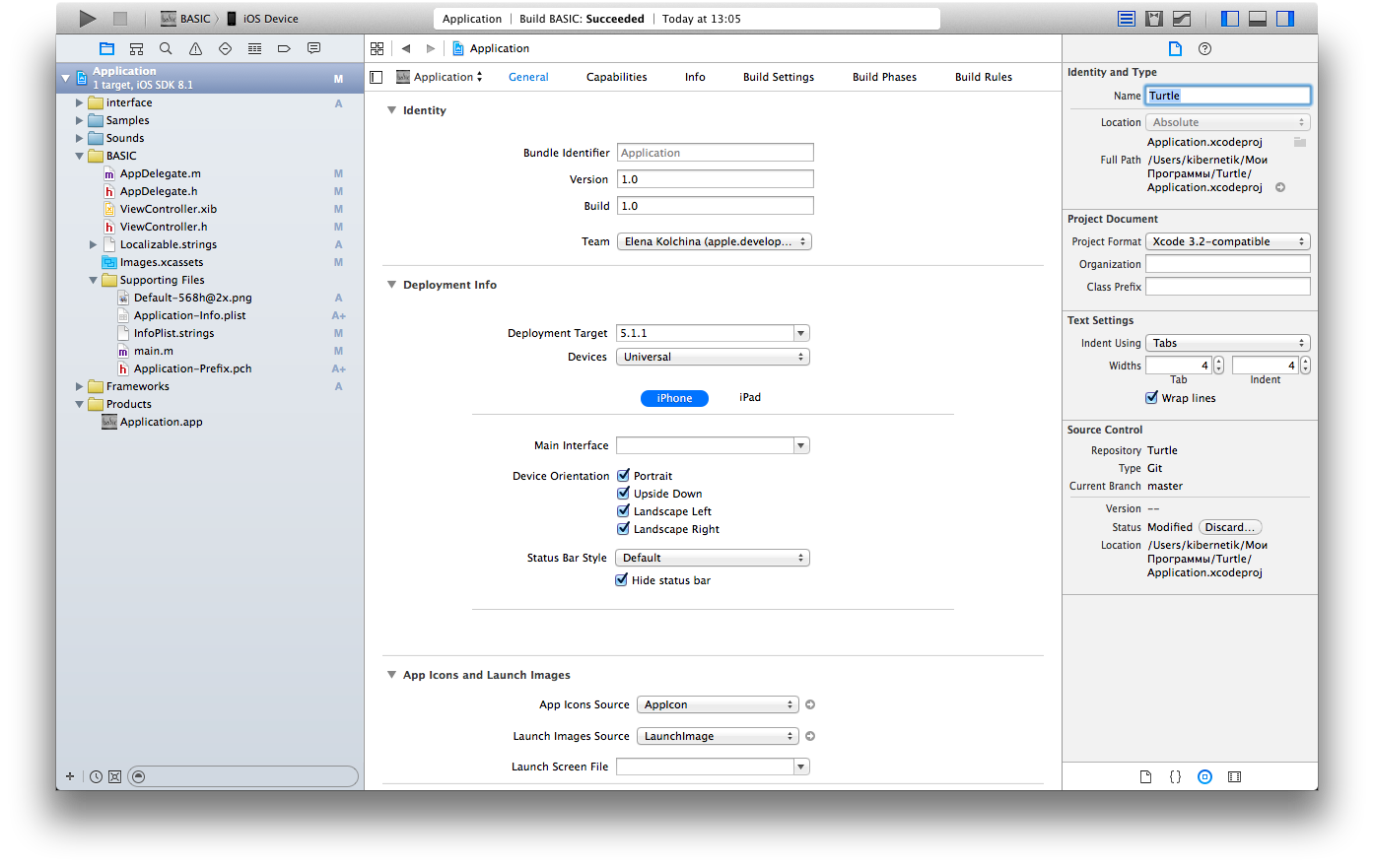The width and height of the screenshot is (1374, 868).
Task: Show the Project navigator
Action: (106, 48)
